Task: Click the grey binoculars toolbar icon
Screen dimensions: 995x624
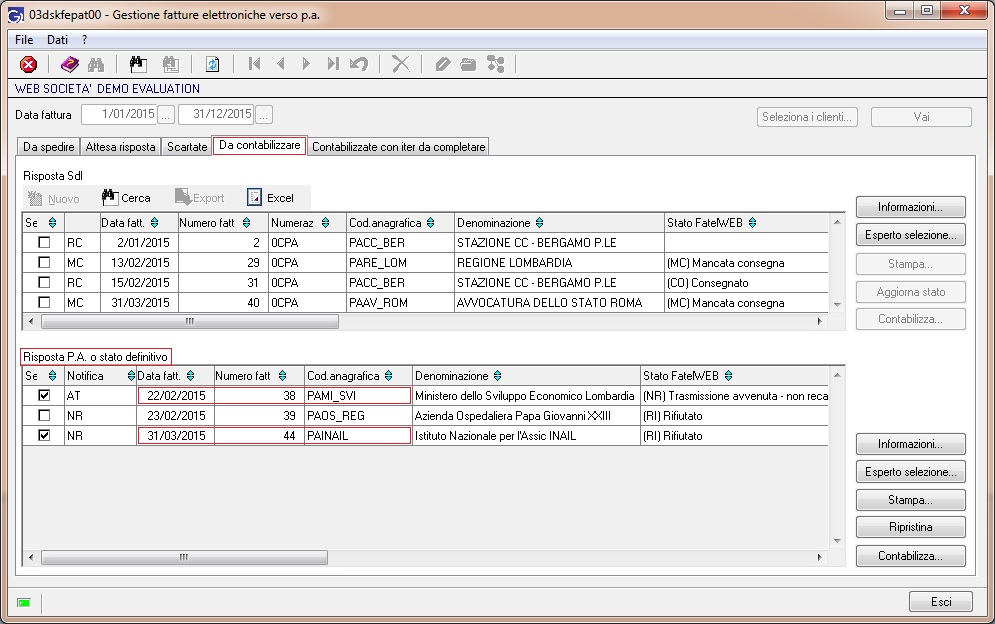Action: pos(96,64)
